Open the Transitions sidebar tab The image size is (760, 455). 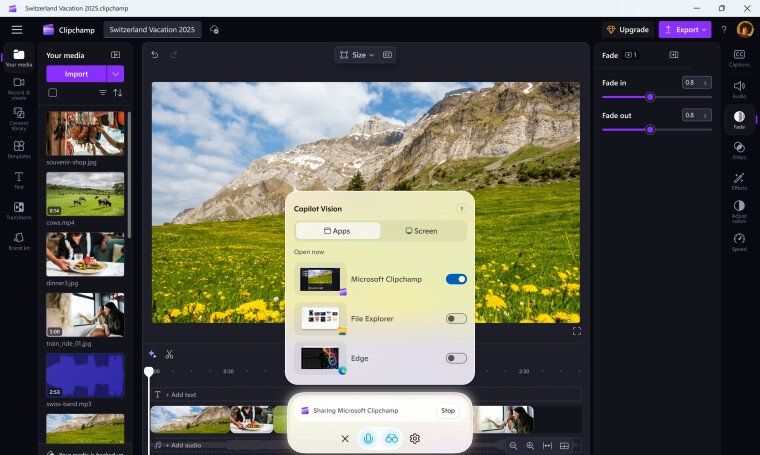click(x=18, y=210)
